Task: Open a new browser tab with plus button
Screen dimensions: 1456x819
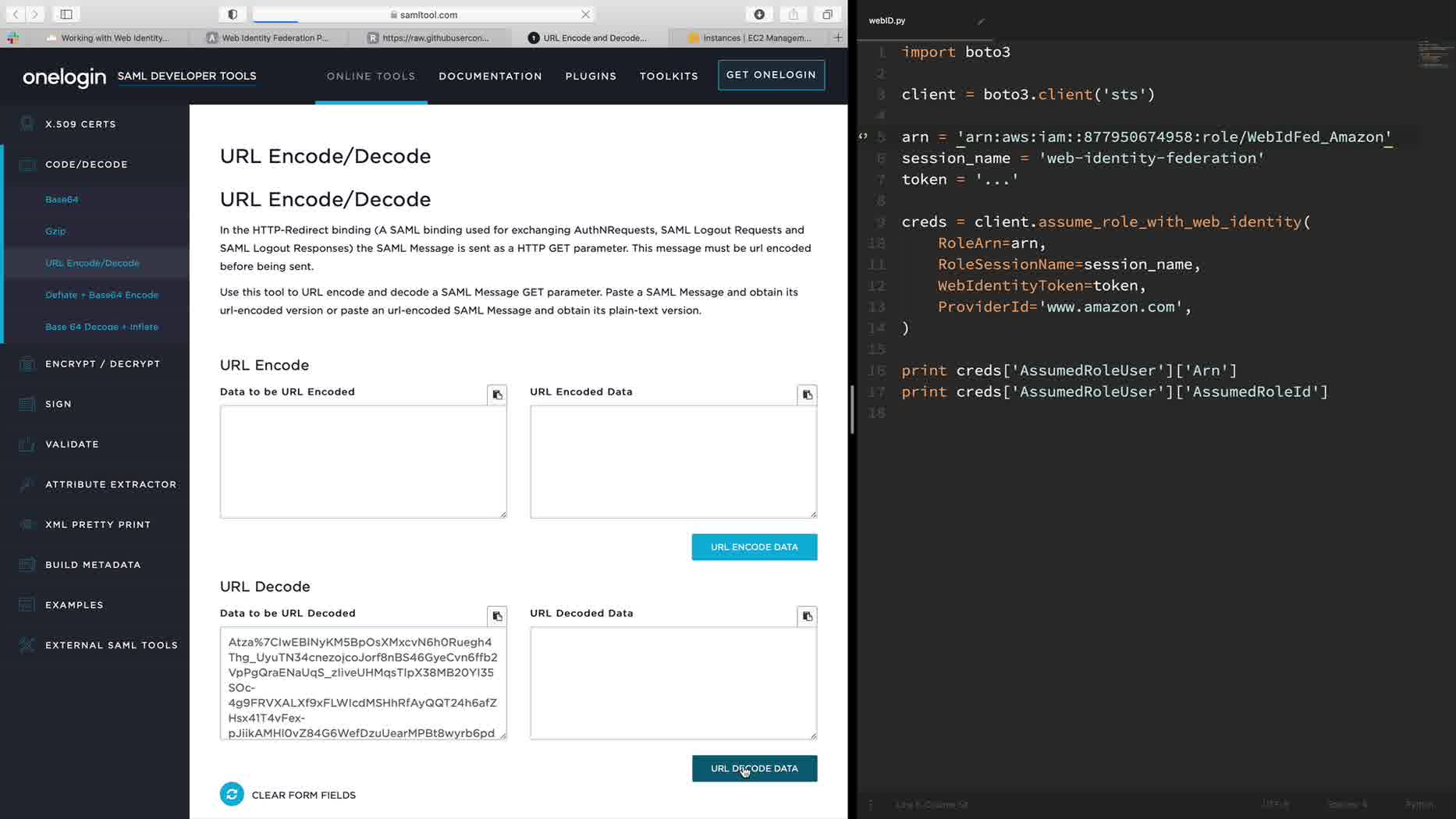Action: (838, 37)
